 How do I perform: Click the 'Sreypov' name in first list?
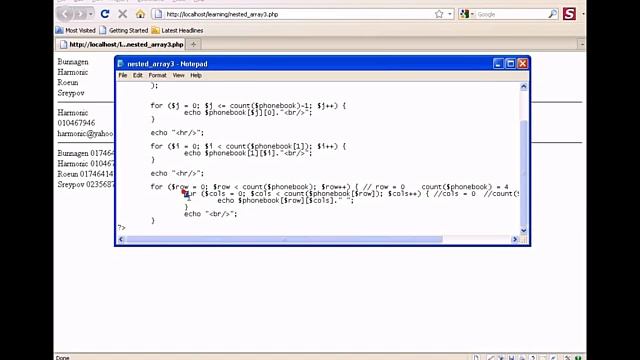[x=71, y=93]
